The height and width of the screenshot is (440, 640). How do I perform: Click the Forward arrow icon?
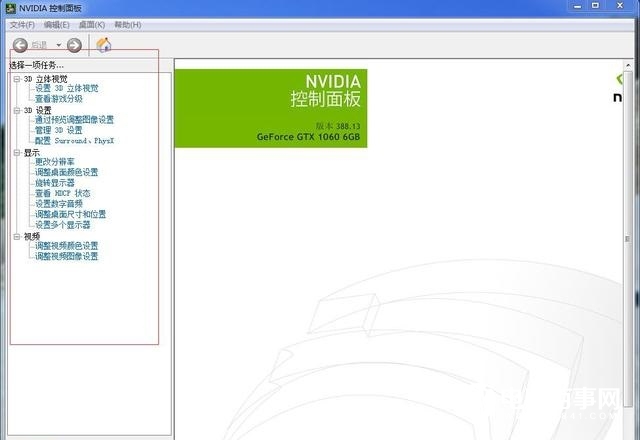(x=74, y=45)
